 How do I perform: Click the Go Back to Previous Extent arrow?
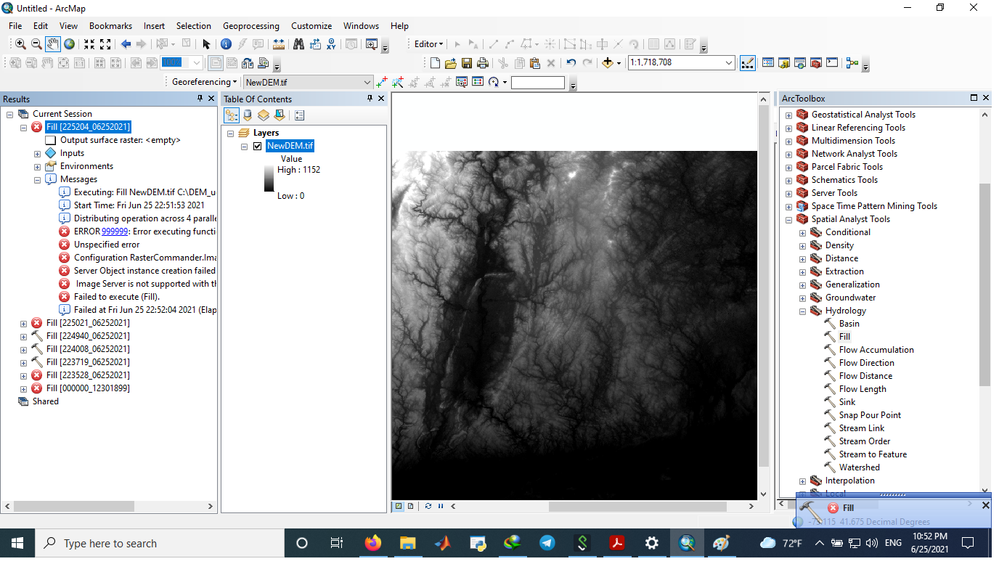pyautogui.click(x=126, y=44)
